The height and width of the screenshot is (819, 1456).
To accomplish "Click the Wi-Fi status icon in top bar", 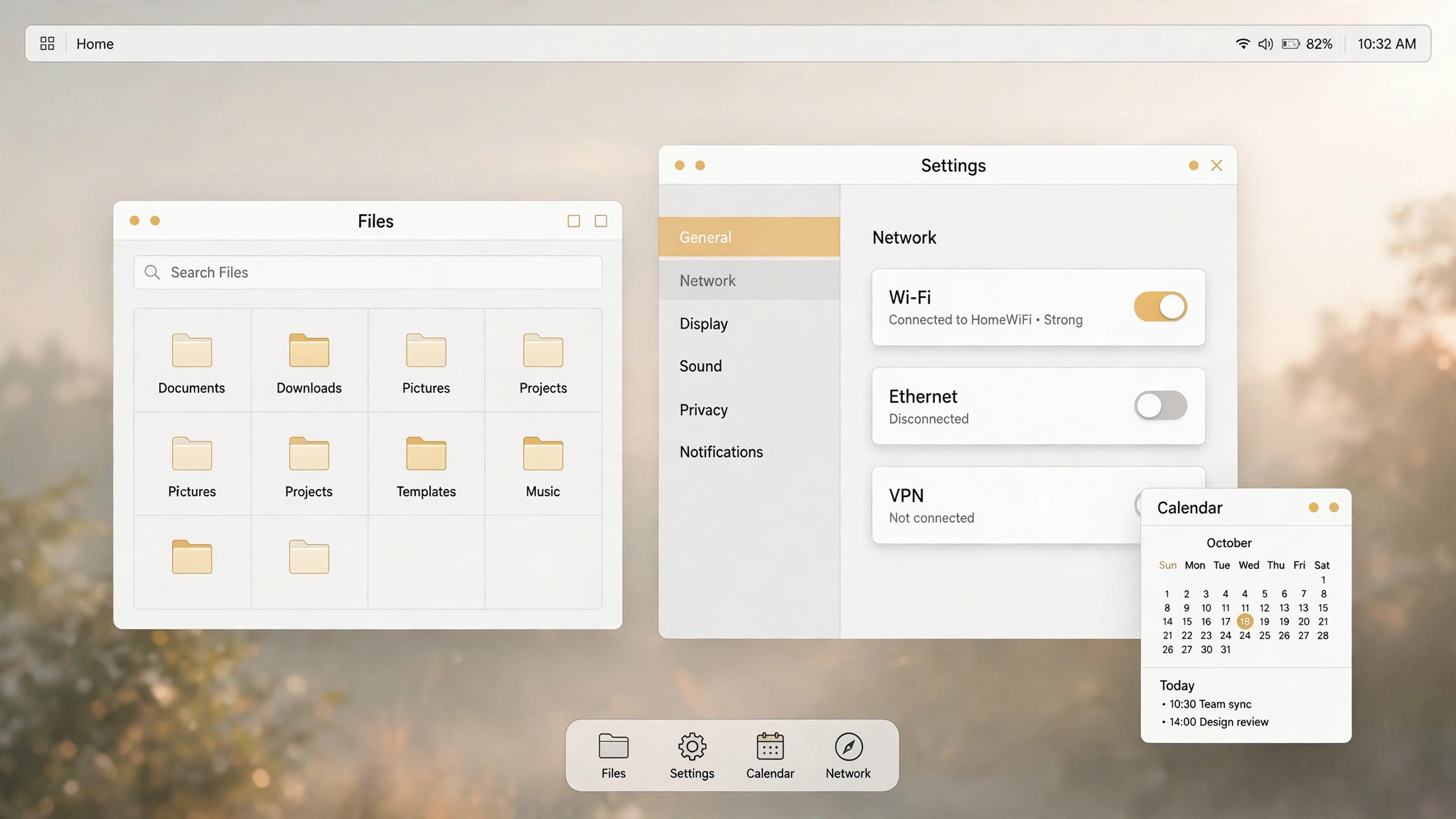I will tap(1242, 43).
